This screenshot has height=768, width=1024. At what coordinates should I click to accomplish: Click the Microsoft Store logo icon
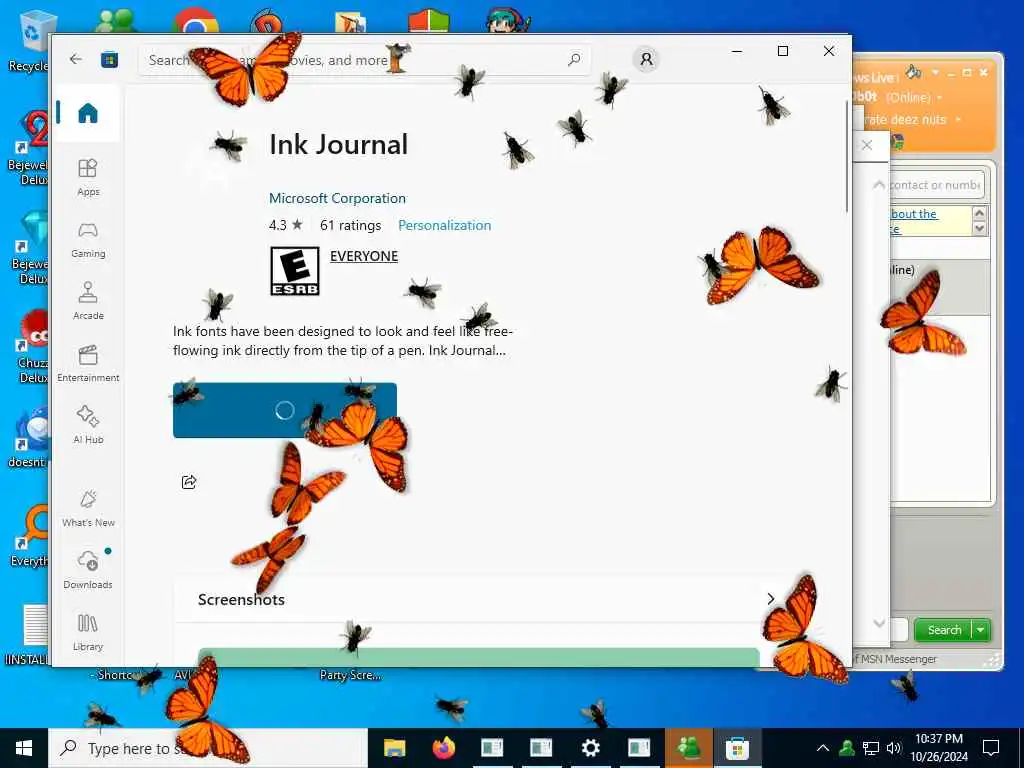tap(109, 59)
